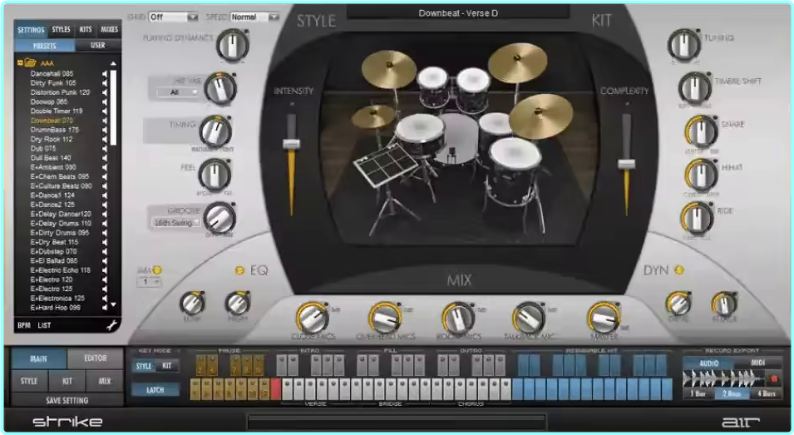Select the MAIN view tab
Viewport: 794px width, 435px height.
(x=38, y=359)
